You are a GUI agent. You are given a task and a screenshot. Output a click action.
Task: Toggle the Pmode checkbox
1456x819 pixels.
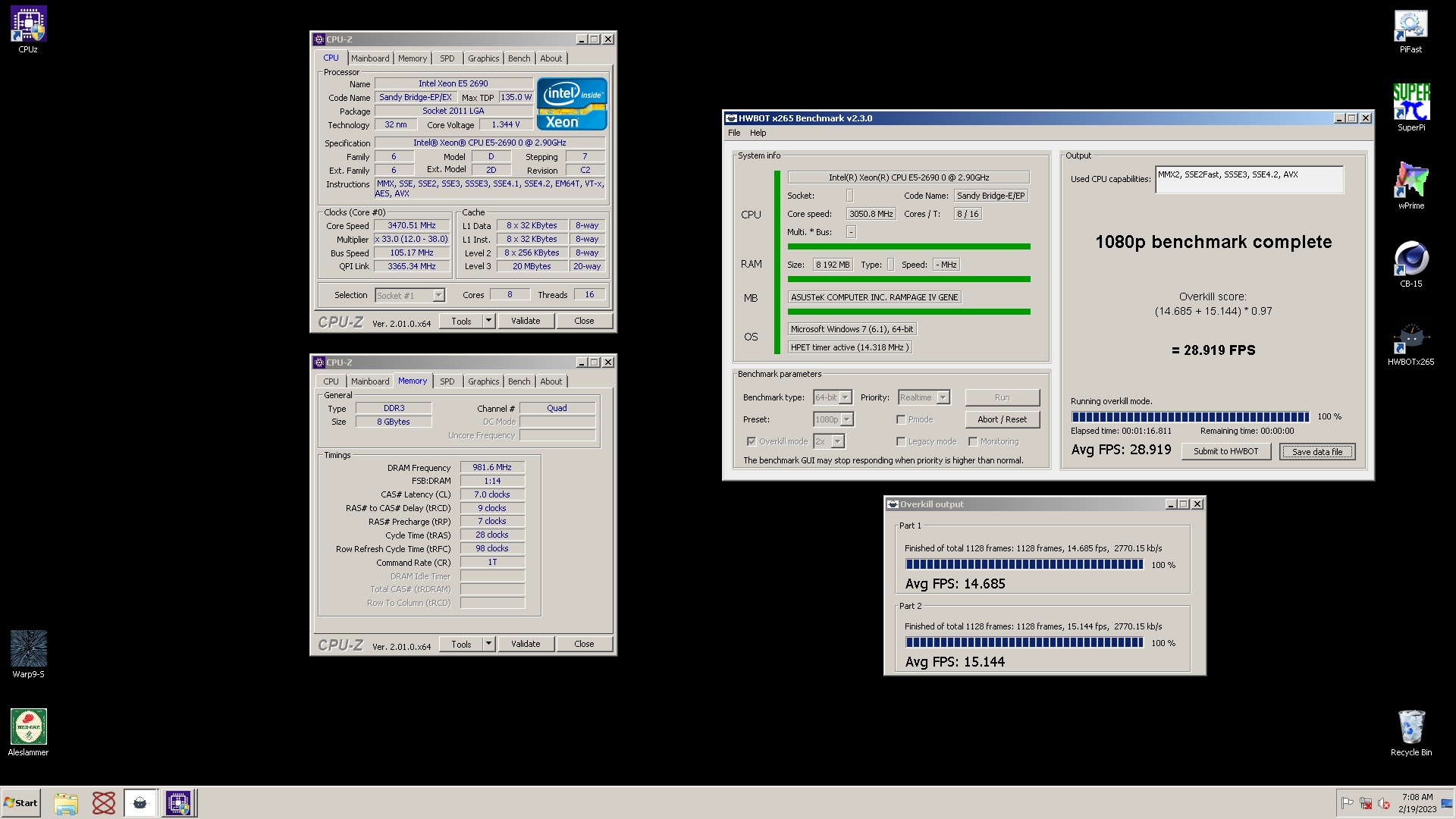point(901,419)
